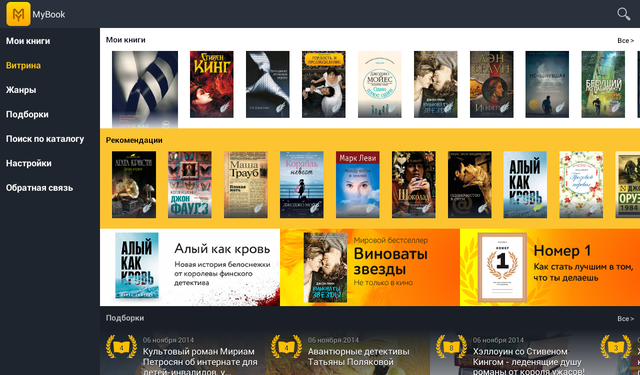Open the Алый как кровь banner

[x=190, y=267]
